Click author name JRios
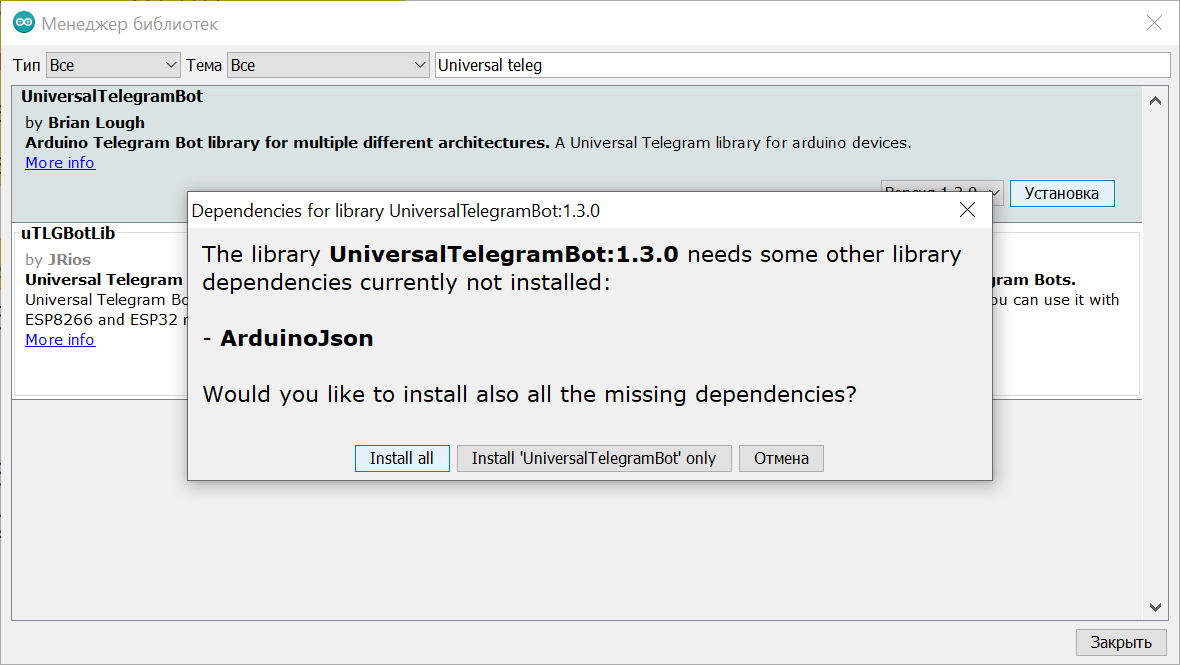This screenshot has height=665, width=1180. pyautogui.click(x=69, y=260)
